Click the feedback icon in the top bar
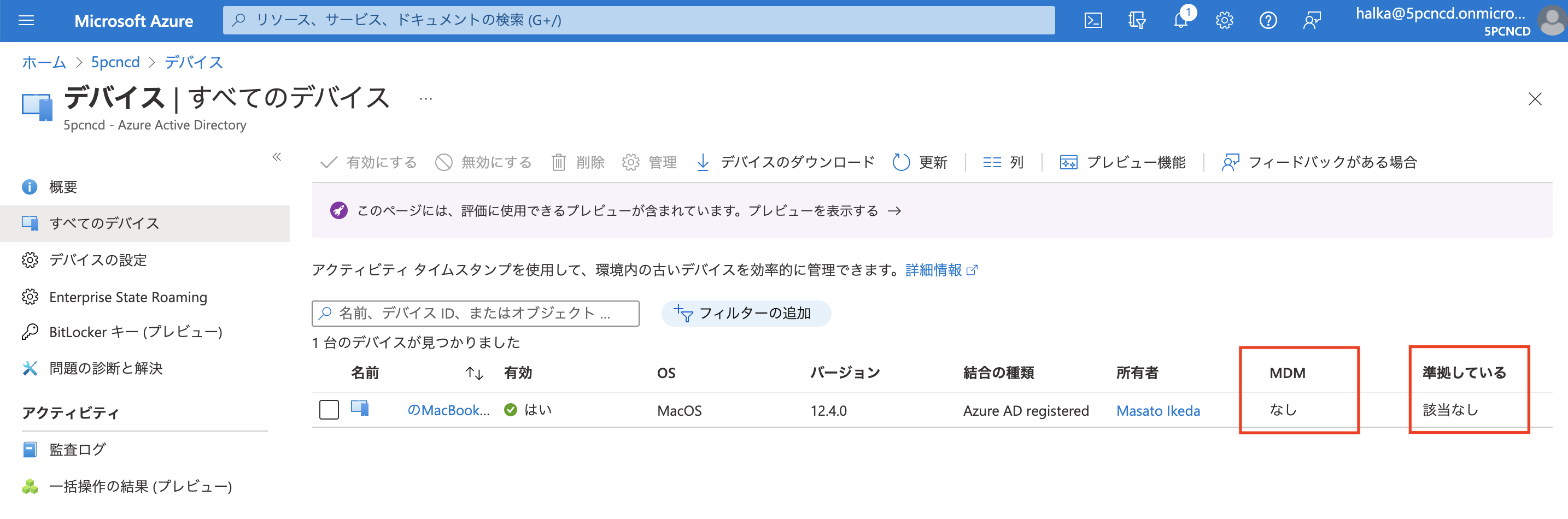Viewport: 1568px width, 519px height. point(1312,21)
